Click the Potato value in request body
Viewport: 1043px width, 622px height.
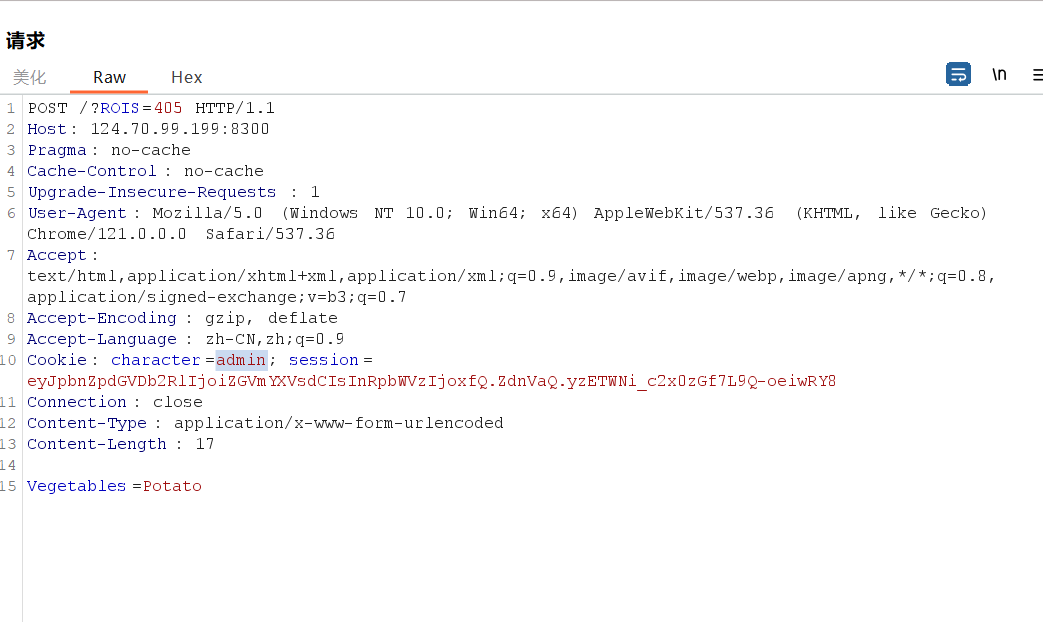coord(172,485)
